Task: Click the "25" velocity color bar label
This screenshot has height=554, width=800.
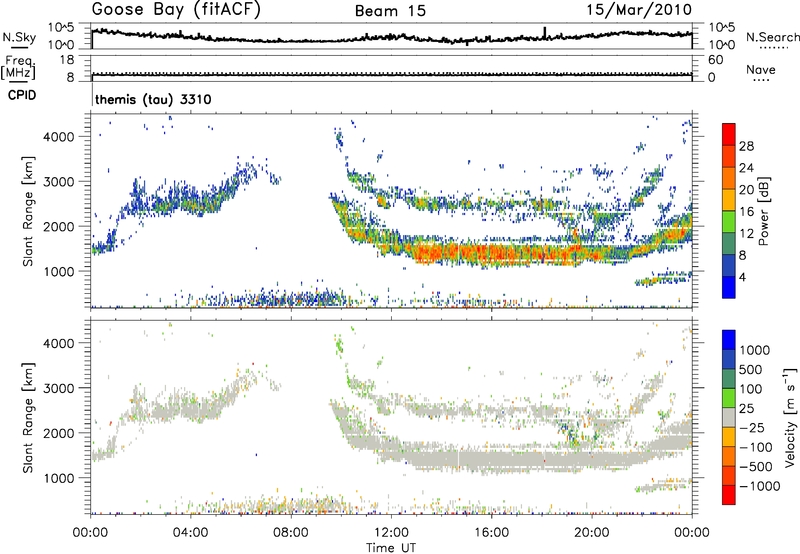Action: coord(747,409)
